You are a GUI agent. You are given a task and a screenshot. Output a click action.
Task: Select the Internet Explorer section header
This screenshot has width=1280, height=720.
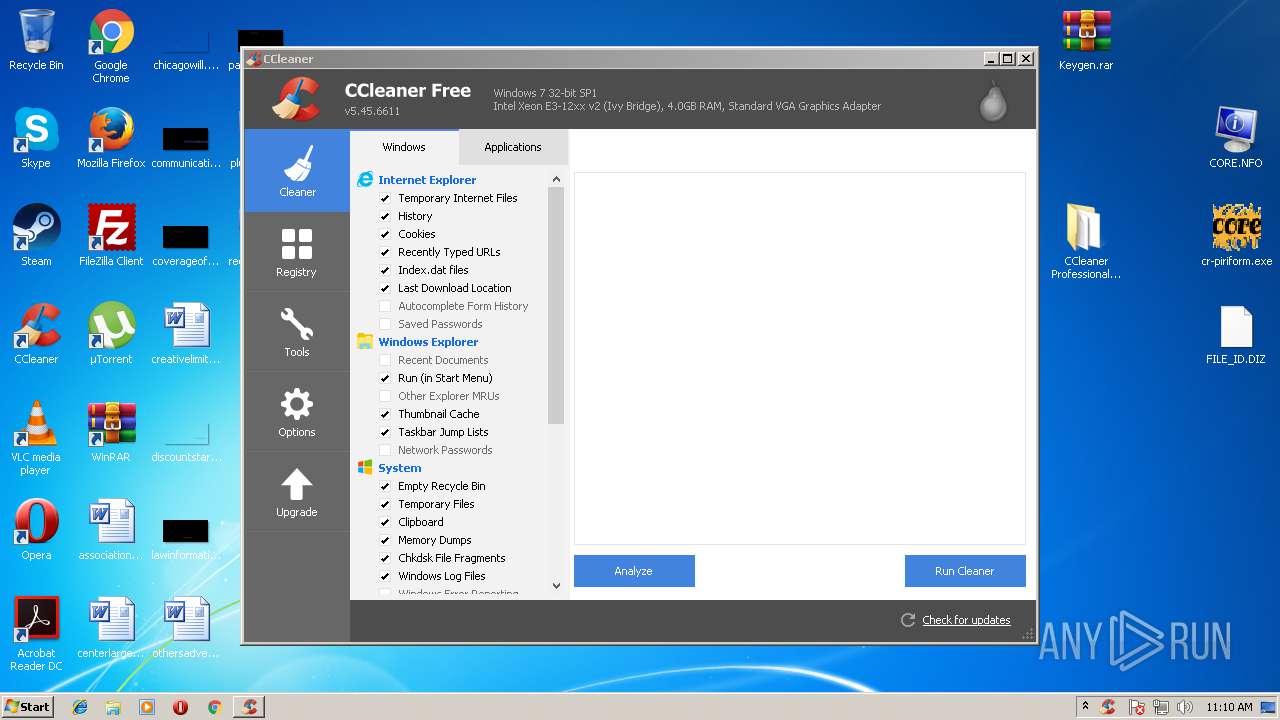[427, 180]
